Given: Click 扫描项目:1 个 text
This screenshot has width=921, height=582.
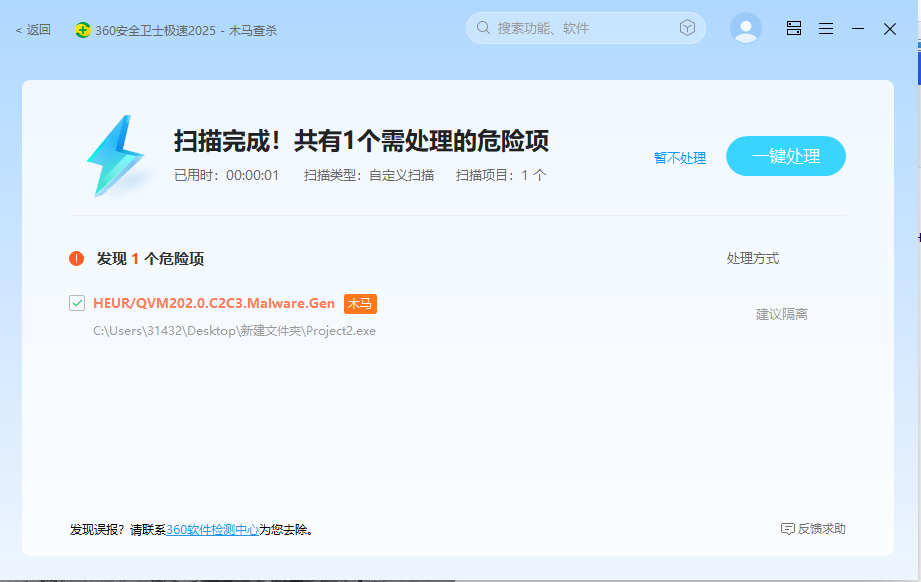Looking at the screenshot, I should click(x=501, y=175).
